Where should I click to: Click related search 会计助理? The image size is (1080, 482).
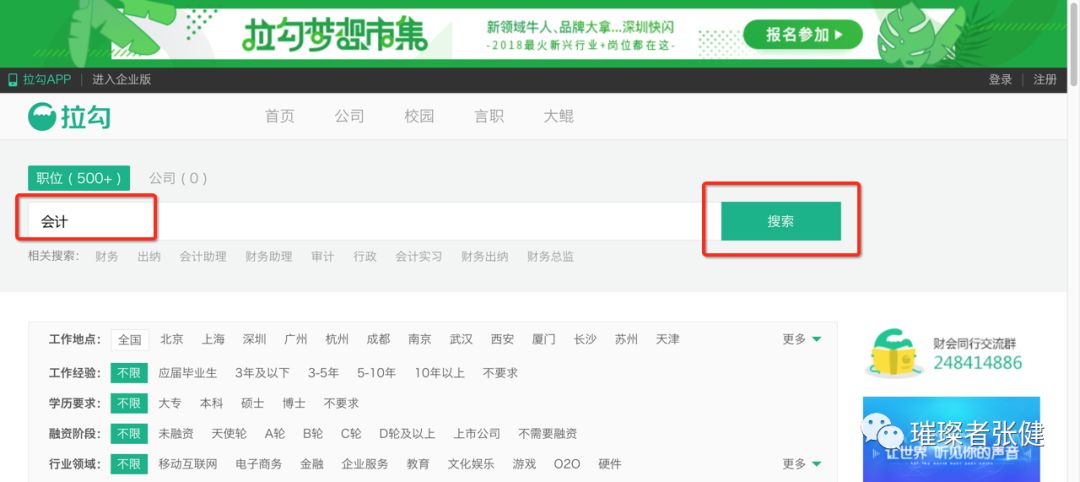[203, 256]
